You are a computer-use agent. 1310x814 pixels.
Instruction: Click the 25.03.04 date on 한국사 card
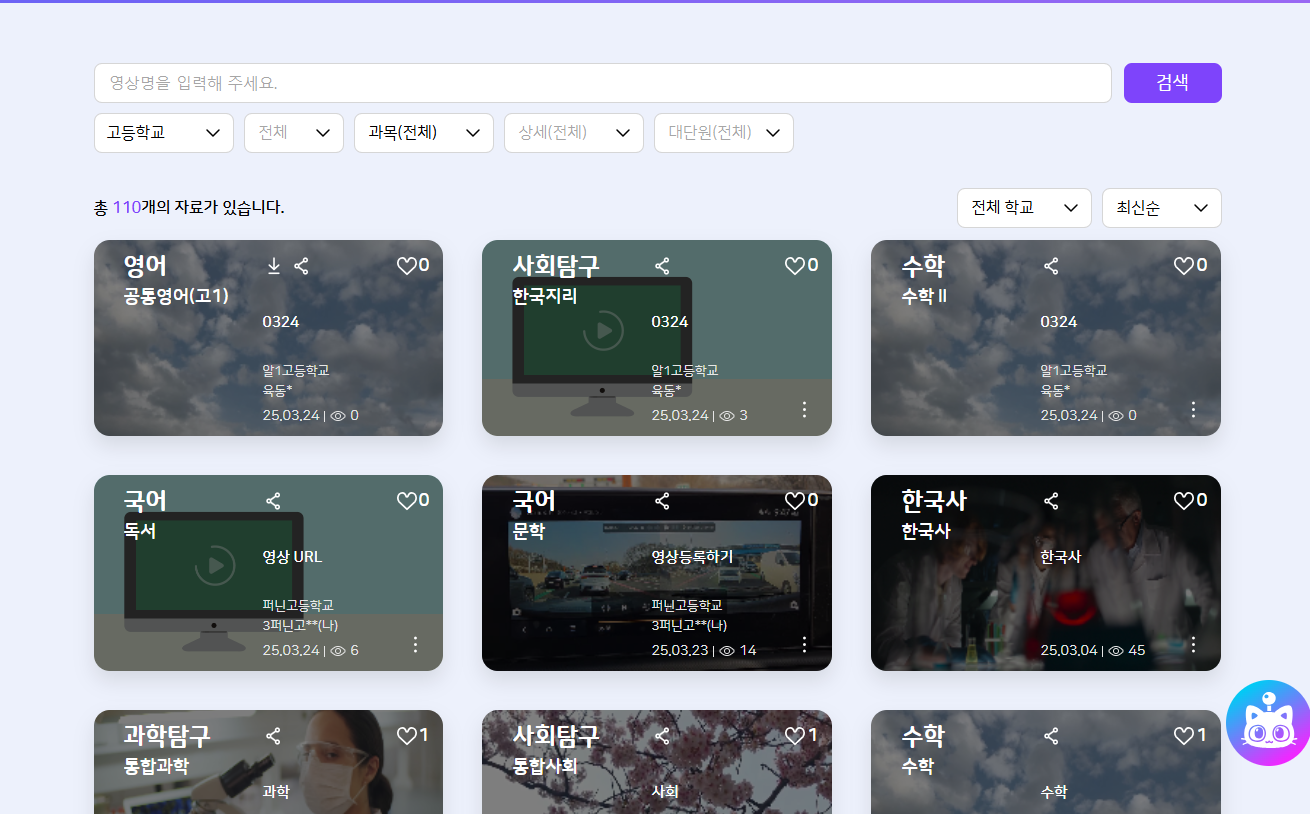[x=1069, y=651]
